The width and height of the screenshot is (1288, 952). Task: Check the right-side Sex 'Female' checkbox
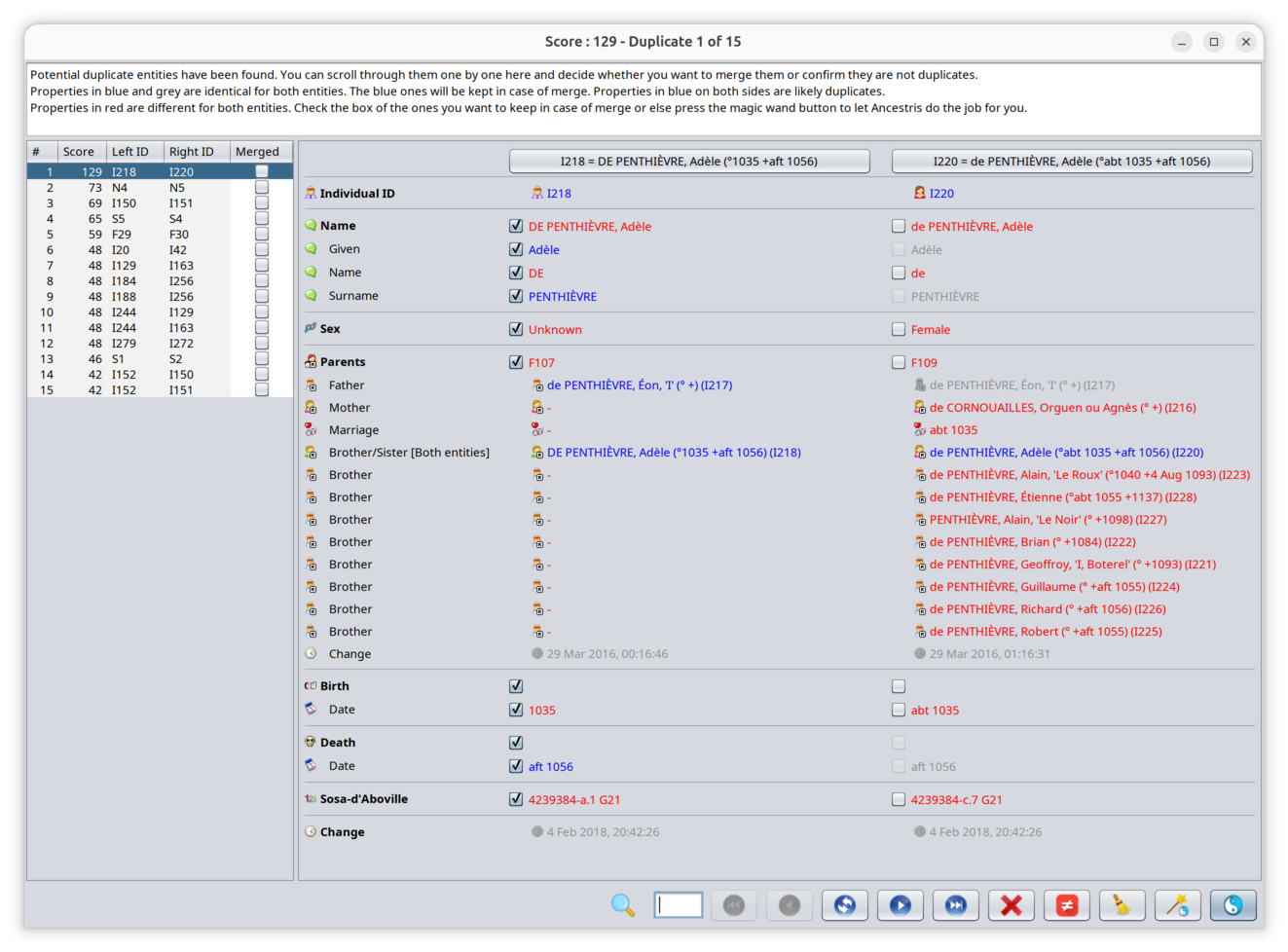click(899, 330)
